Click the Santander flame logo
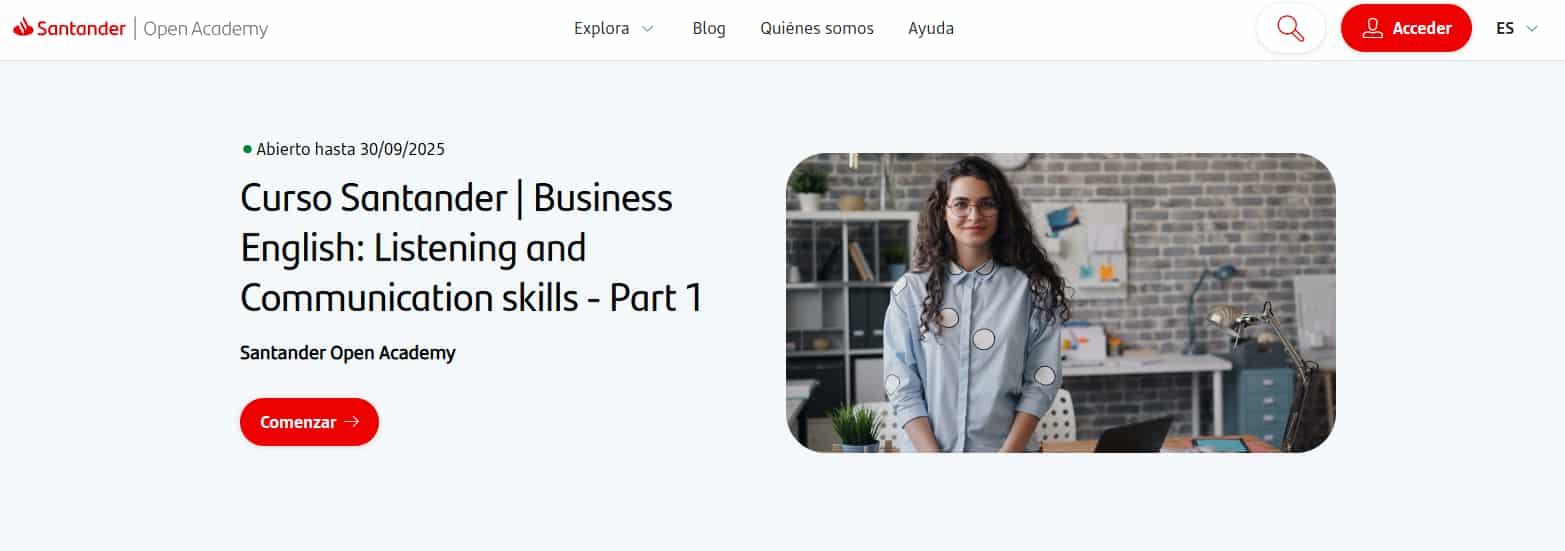 click(x=24, y=27)
